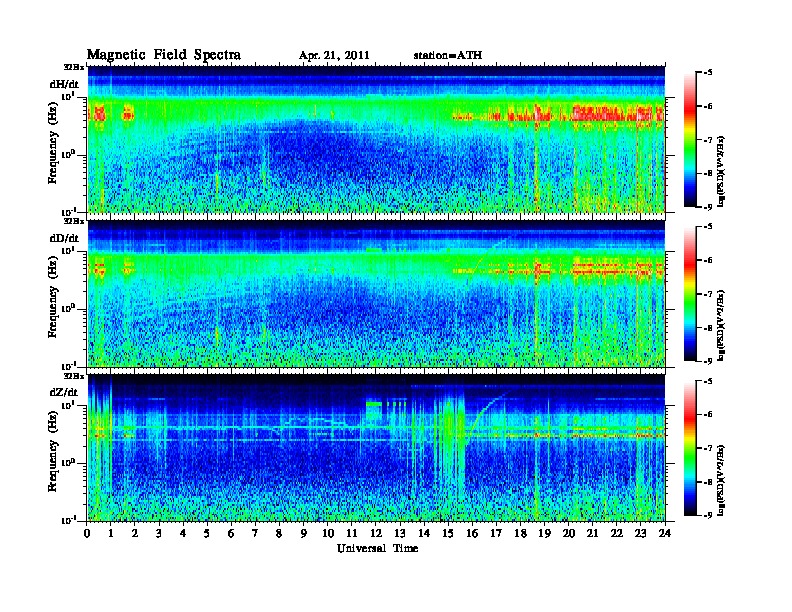Click hour tick label 24 on time axis
Image resolution: width=792 pixels, height=612 pixels.
point(665,534)
